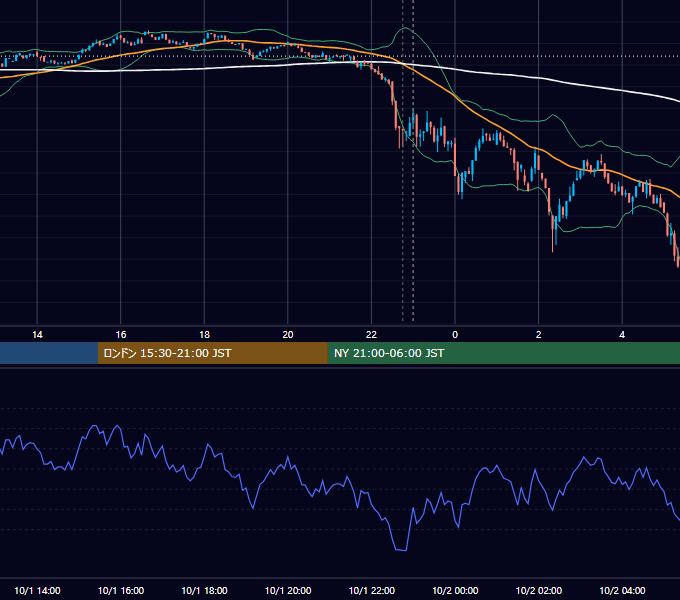Click the 0 hour label on price chart

pyautogui.click(x=455, y=335)
